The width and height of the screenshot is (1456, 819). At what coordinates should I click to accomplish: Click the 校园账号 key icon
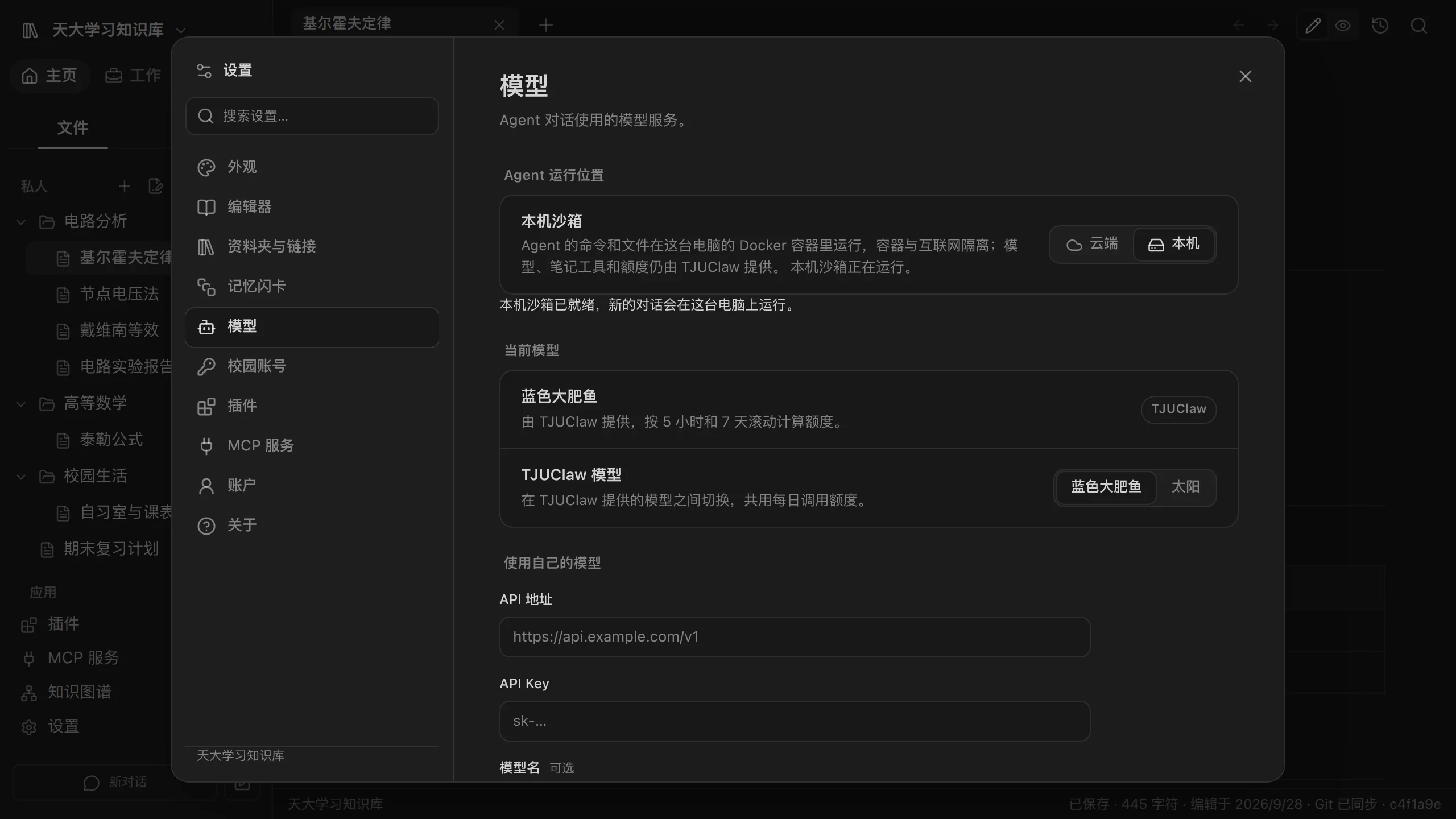(x=206, y=367)
